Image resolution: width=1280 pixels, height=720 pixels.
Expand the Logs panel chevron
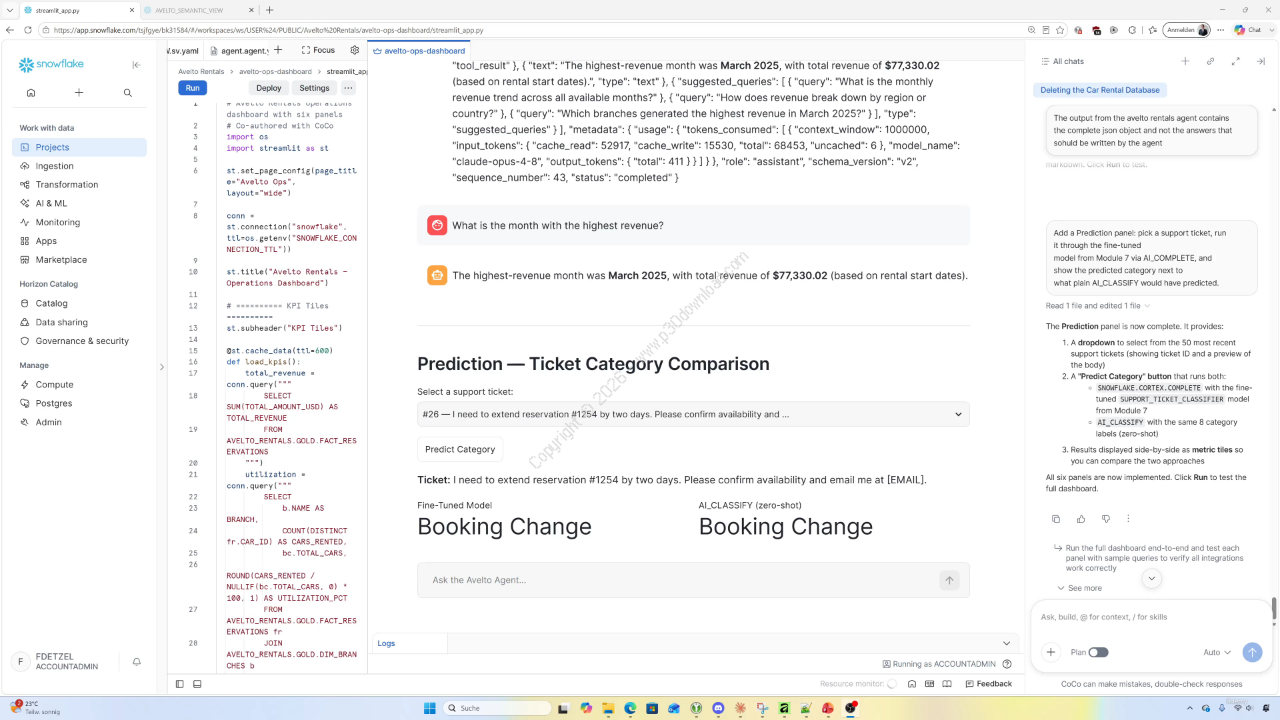(x=1007, y=643)
